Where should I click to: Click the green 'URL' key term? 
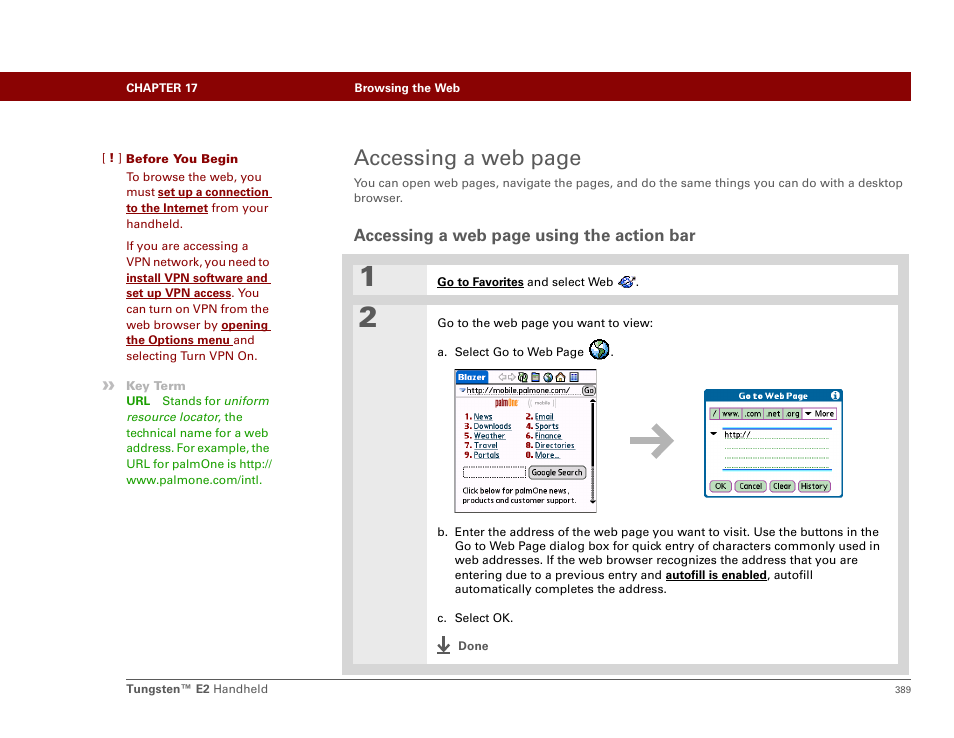138,401
